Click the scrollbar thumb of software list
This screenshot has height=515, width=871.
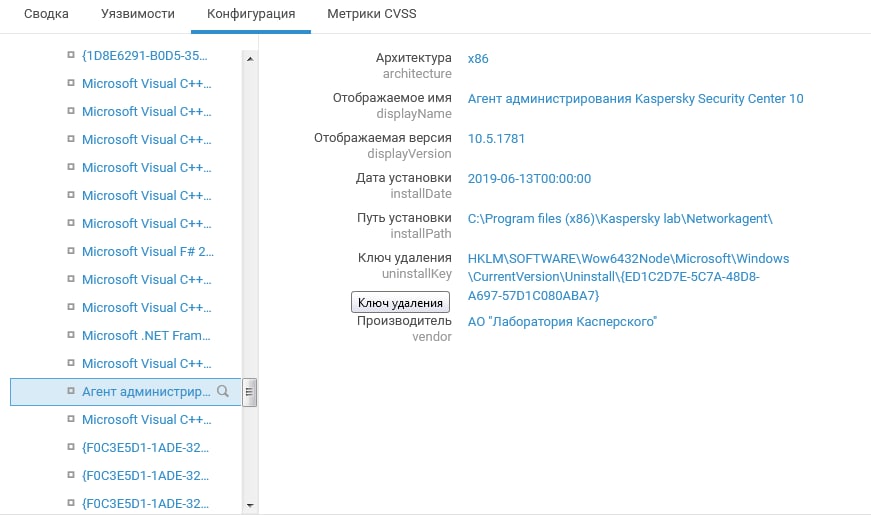(x=250, y=392)
